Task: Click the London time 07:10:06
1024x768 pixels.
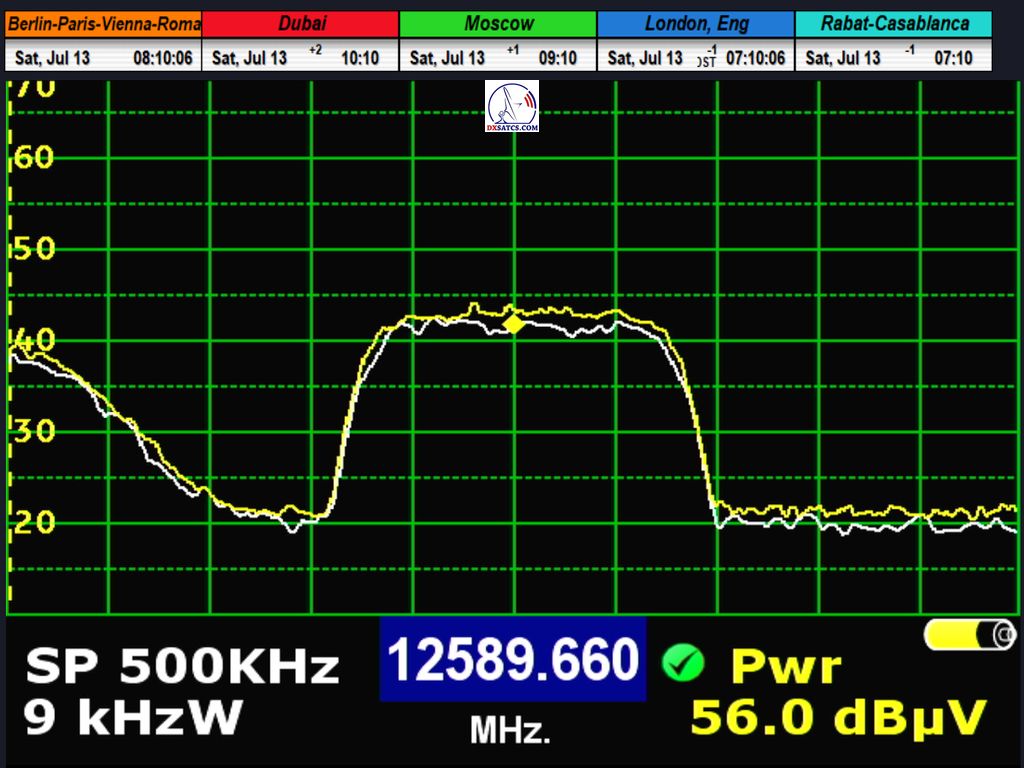Action: [755, 58]
